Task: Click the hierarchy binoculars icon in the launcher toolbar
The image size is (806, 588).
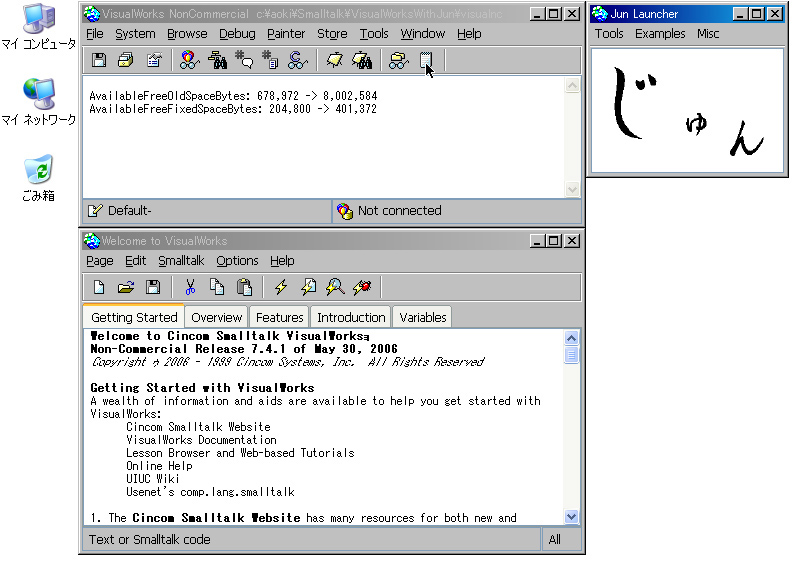Action: tap(217, 60)
